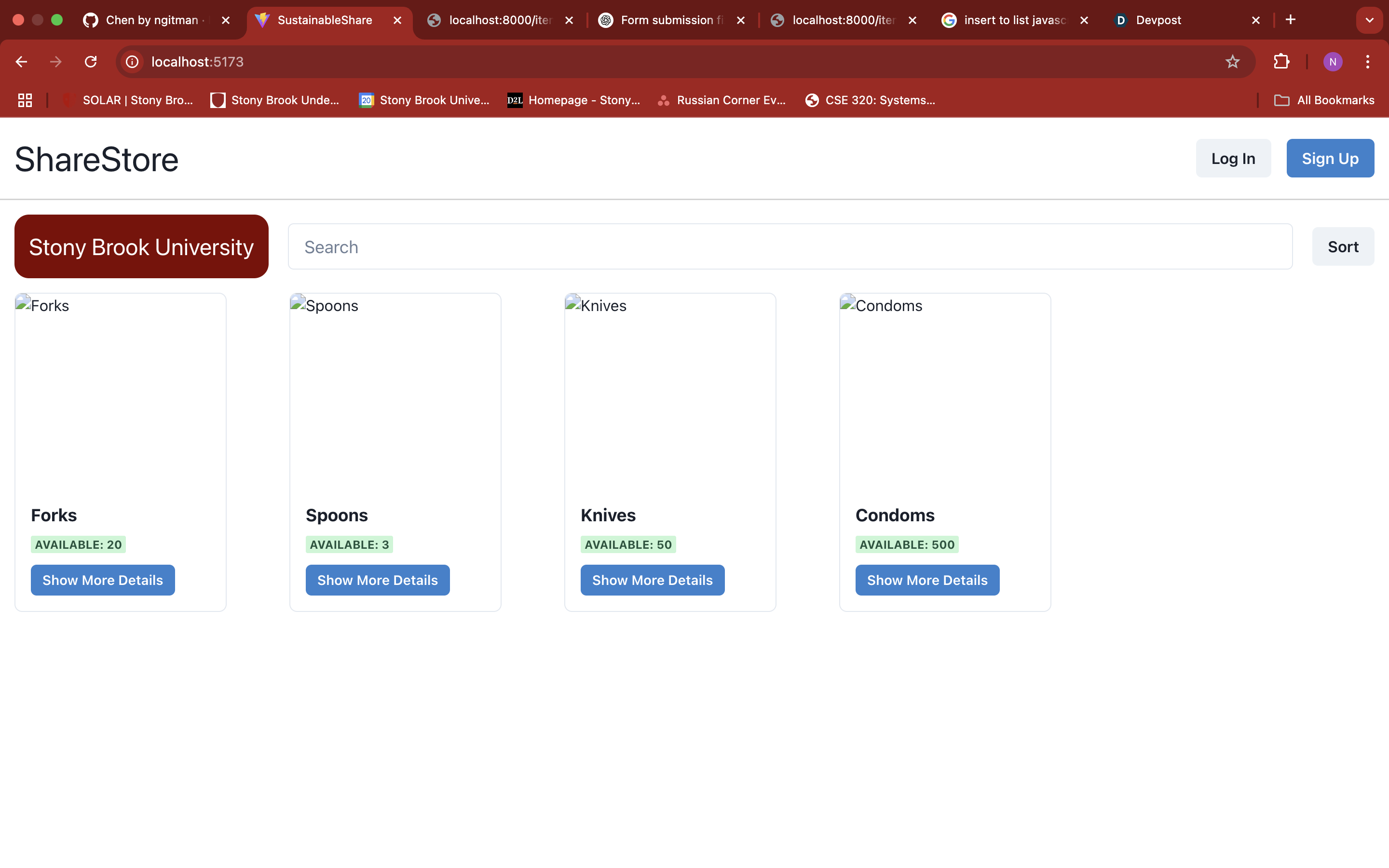This screenshot has width=1389, height=868.
Task: Click the profile avatar N icon
Action: pyautogui.click(x=1332, y=61)
